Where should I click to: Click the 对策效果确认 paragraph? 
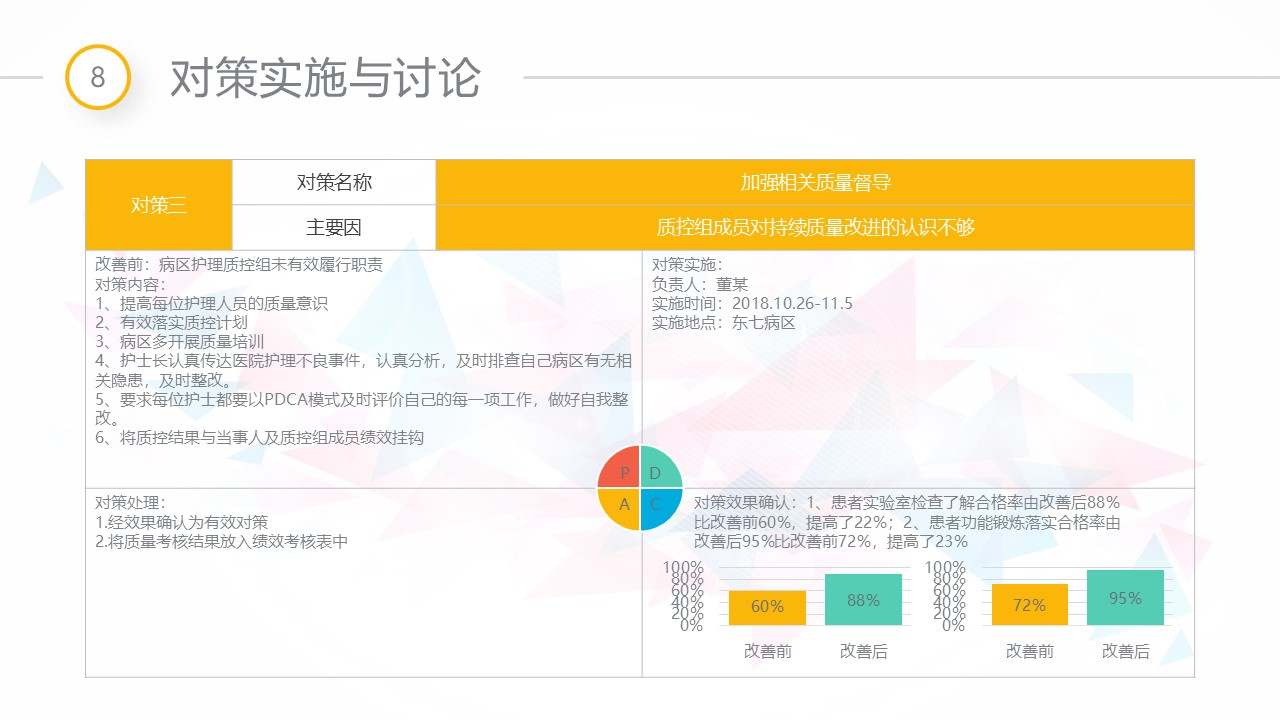pos(907,522)
